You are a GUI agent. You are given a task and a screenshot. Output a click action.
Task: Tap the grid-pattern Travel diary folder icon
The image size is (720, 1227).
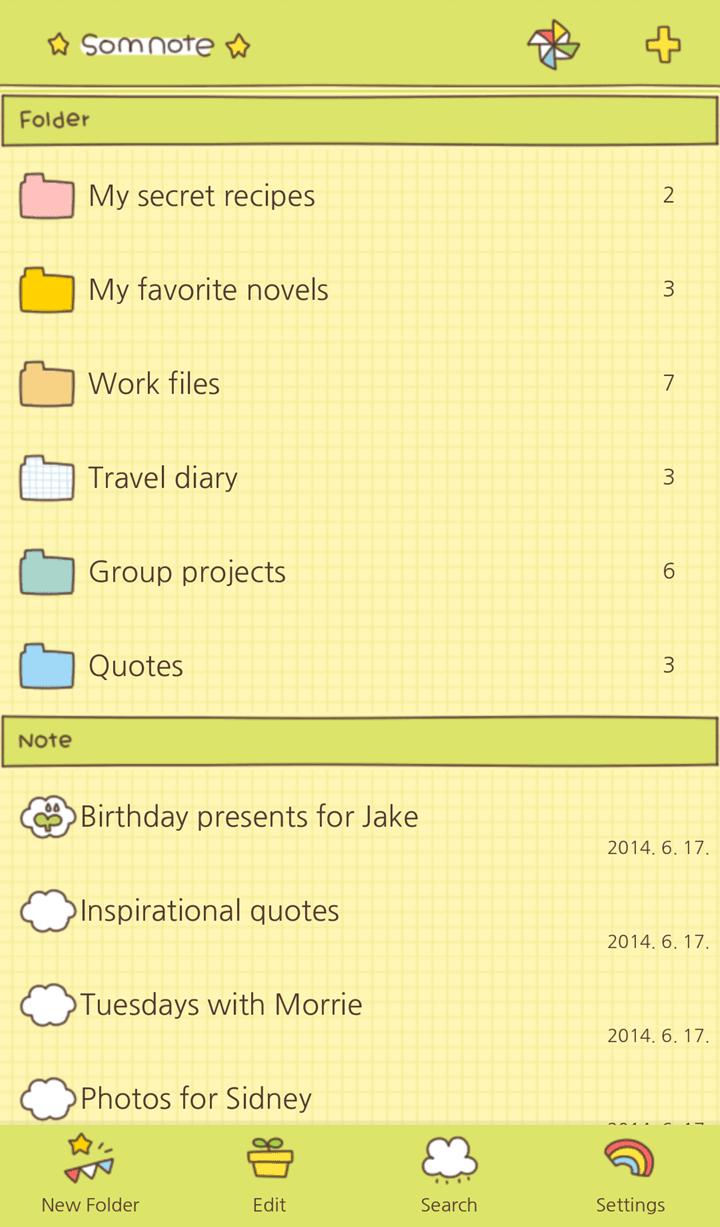pyautogui.click(x=47, y=478)
